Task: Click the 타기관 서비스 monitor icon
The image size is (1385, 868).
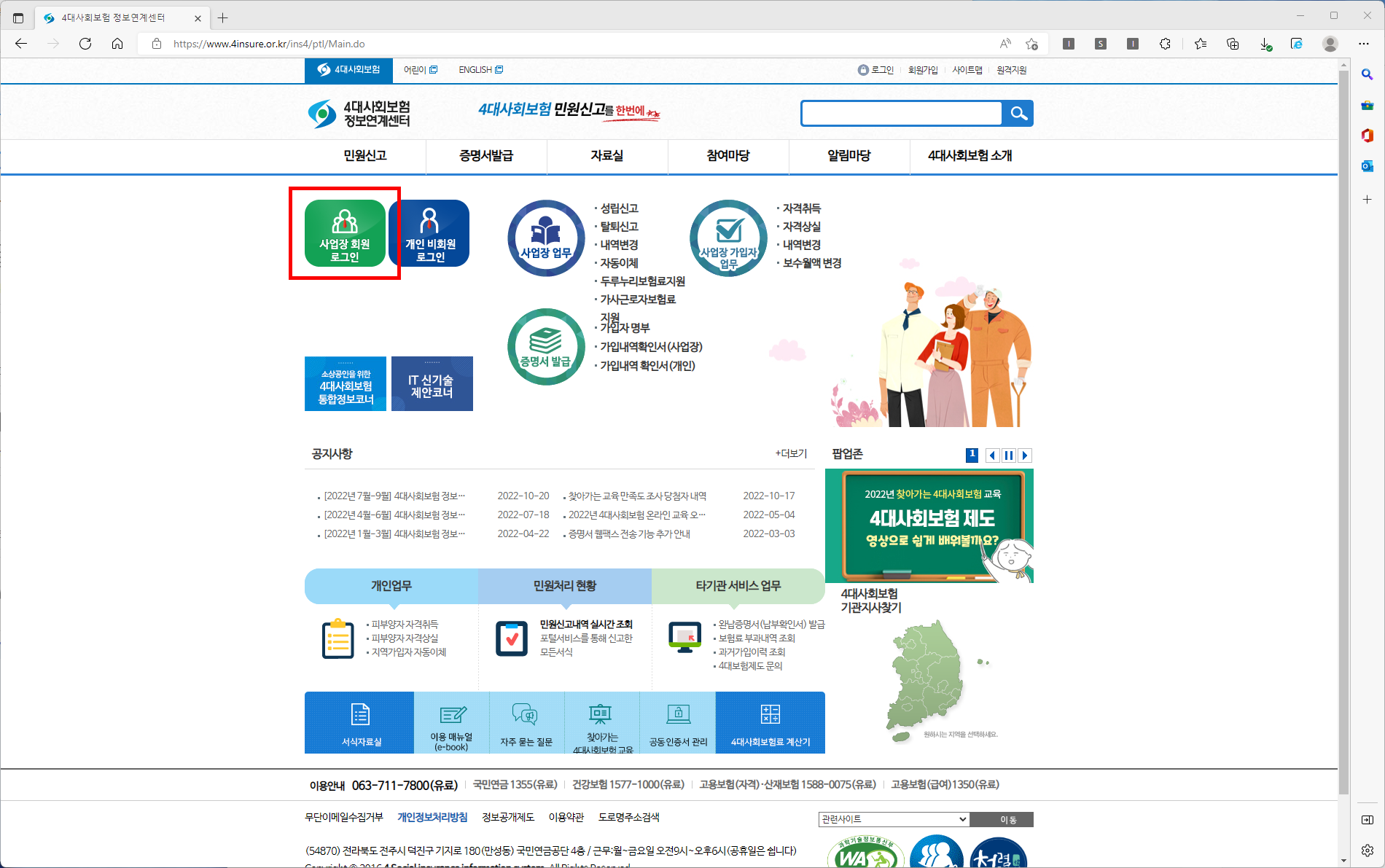Action: click(684, 638)
